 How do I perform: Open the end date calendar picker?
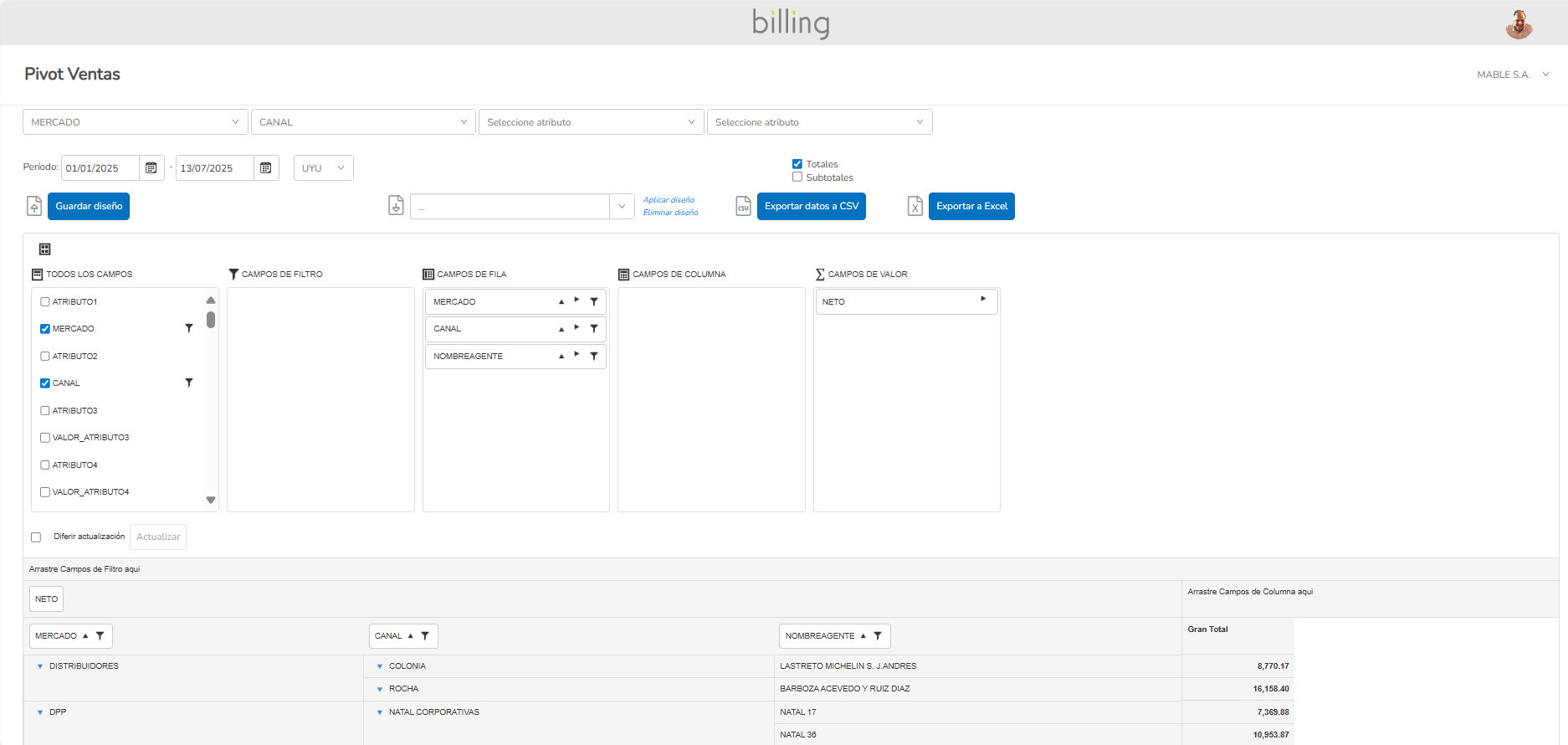tap(265, 168)
